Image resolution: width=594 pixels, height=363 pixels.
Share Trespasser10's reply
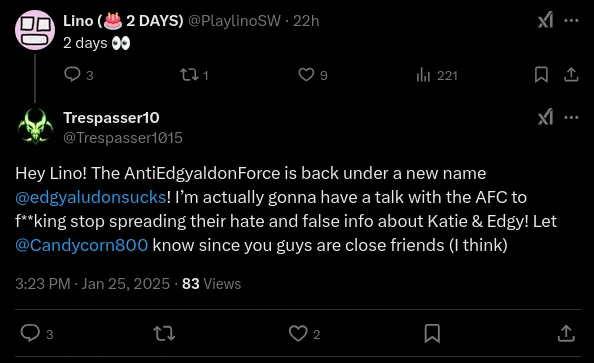coord(566,333)
